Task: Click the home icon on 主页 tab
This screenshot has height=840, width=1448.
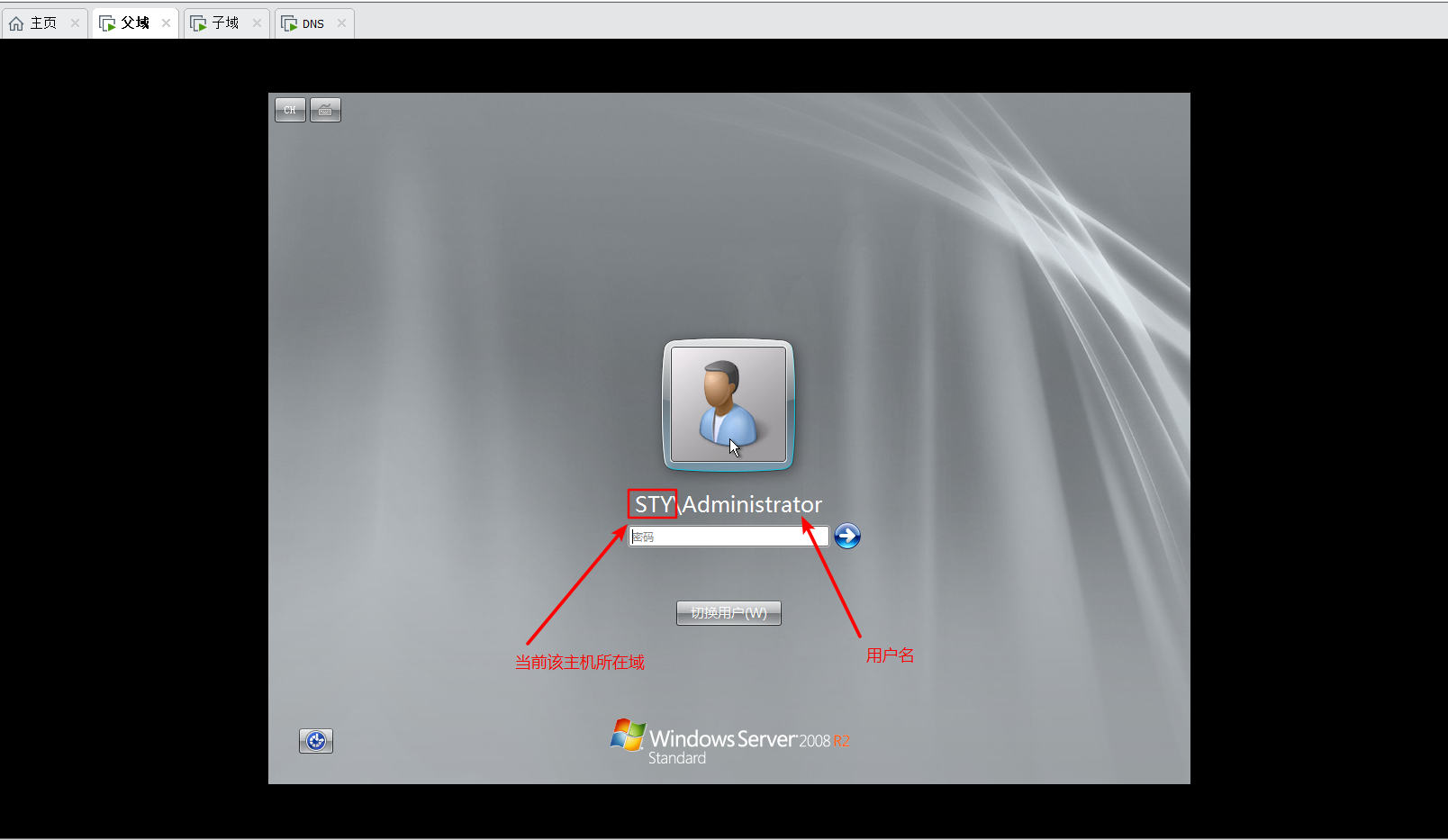Action: 16,23
